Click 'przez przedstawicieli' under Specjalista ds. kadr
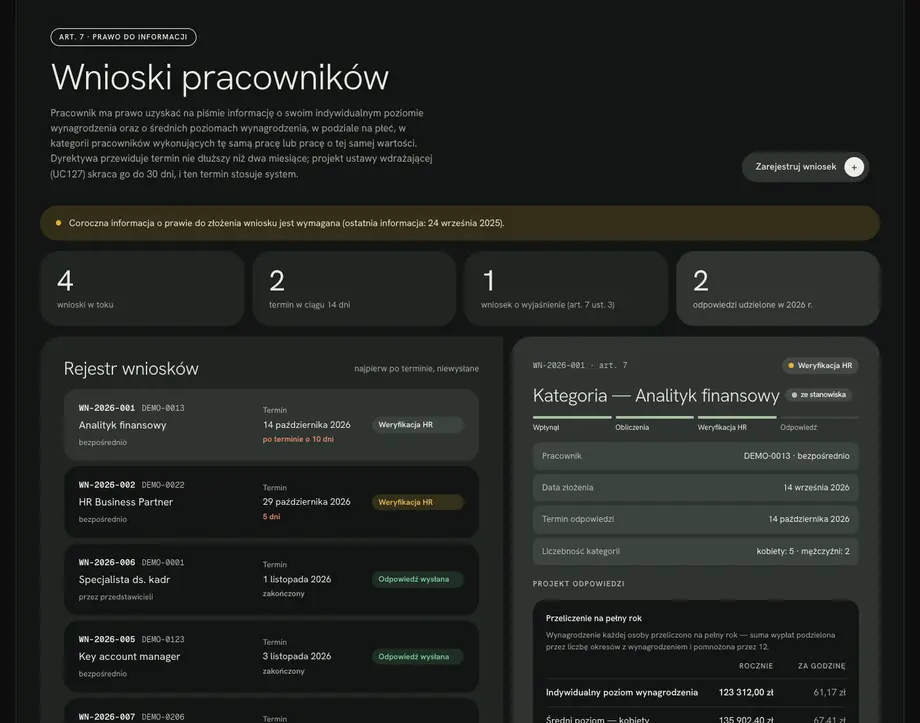The image size is (920, 723). click(116, 597)
